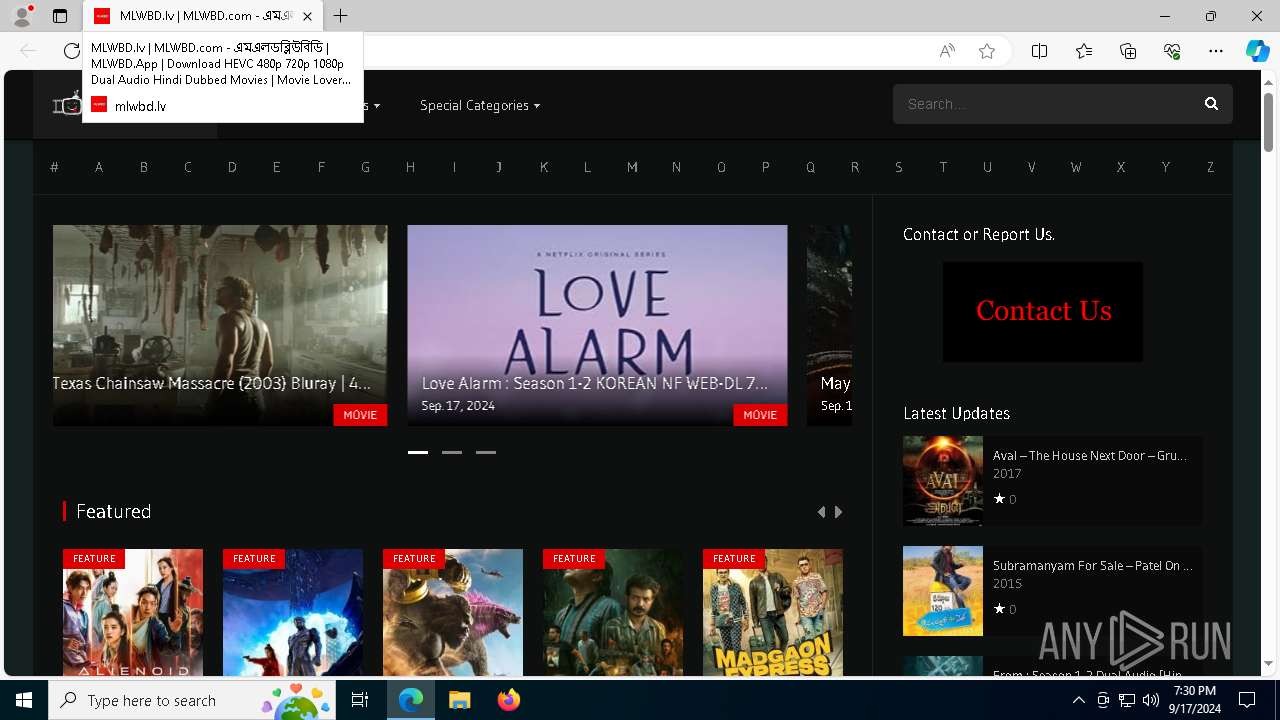The image size is (1280, 720).
Task: Click MOVIE tag on Love Alarm slide
Action: [x=760, y=415]
